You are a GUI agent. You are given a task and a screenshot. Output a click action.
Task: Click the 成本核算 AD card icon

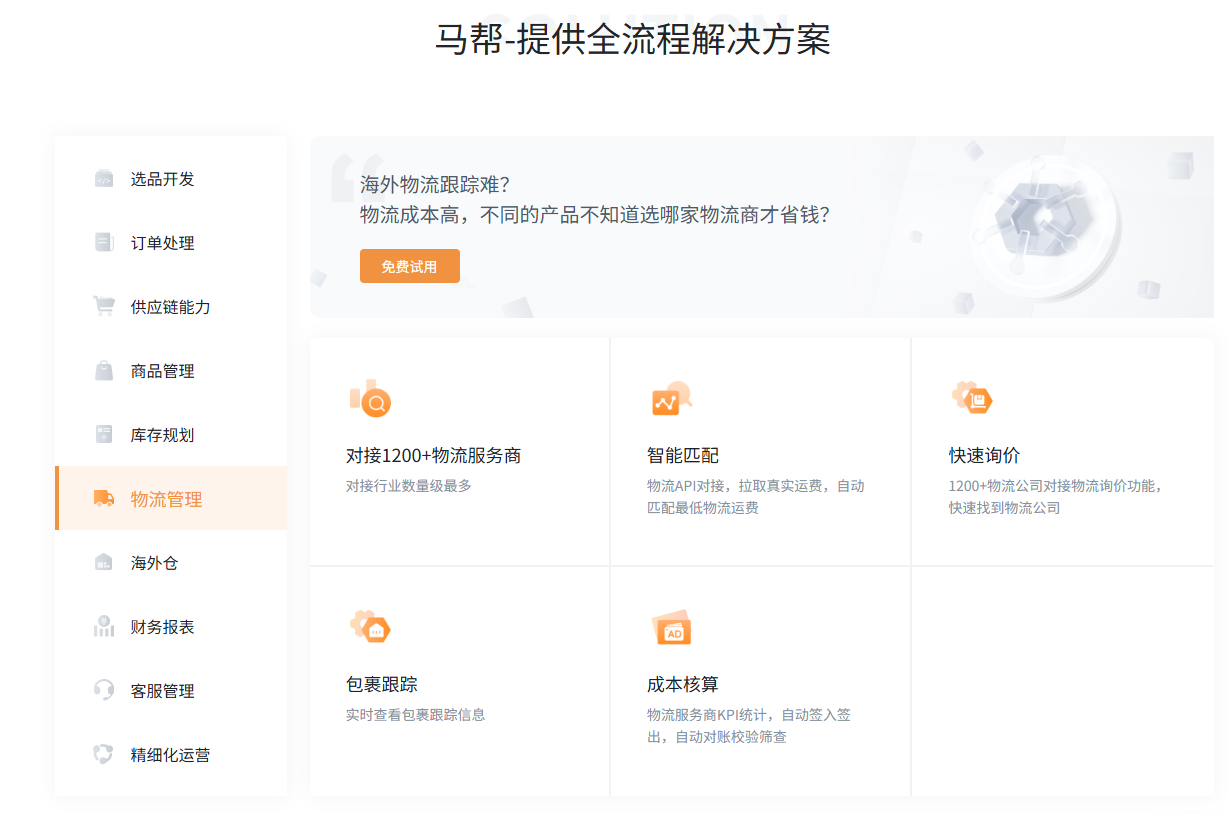click(x=671, y=629)
